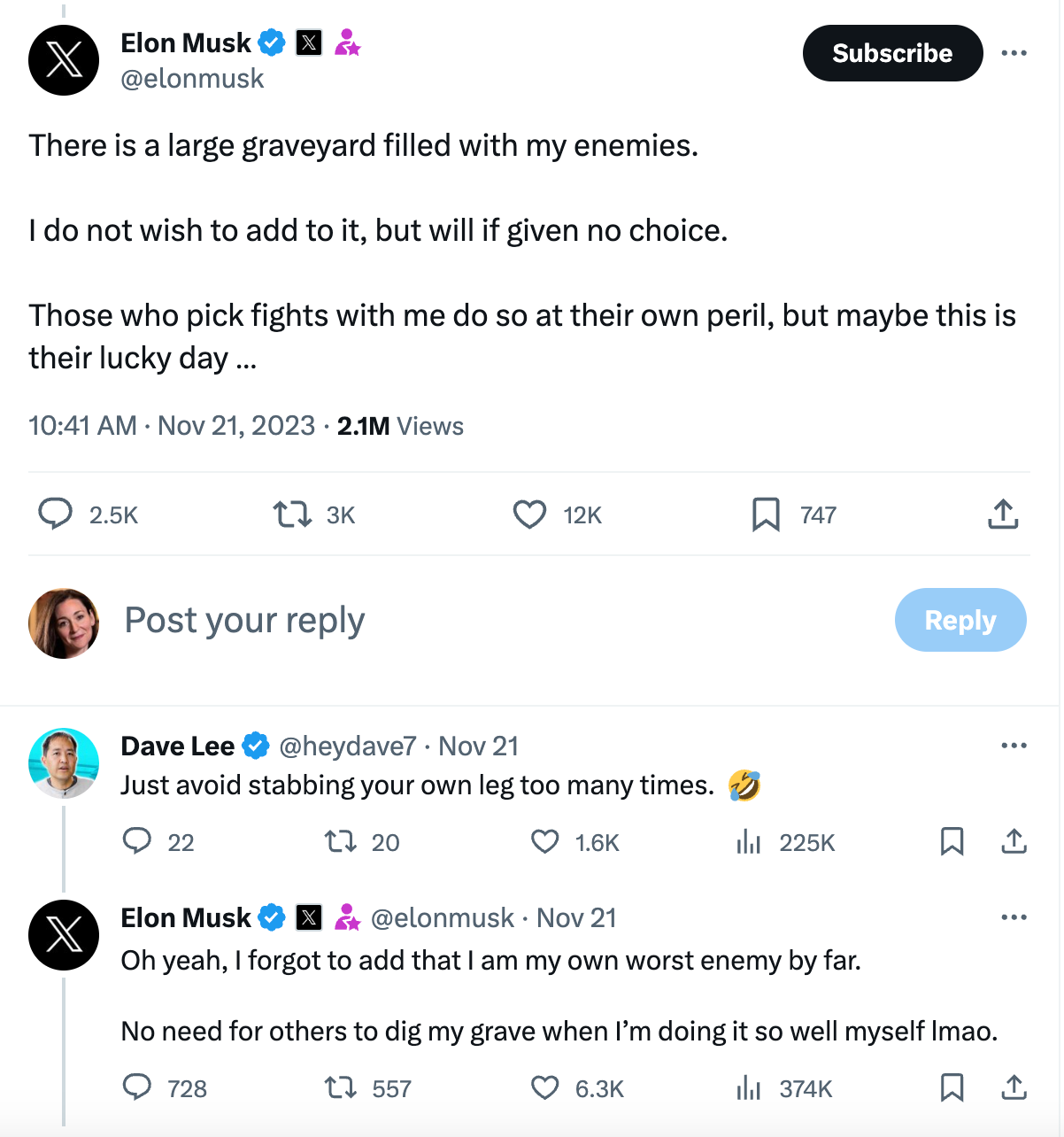The width and height of the screenshot is (1064, 1137).
Task: View analytics of Dave Lee's reply 225K
Action: pos(749,841)
